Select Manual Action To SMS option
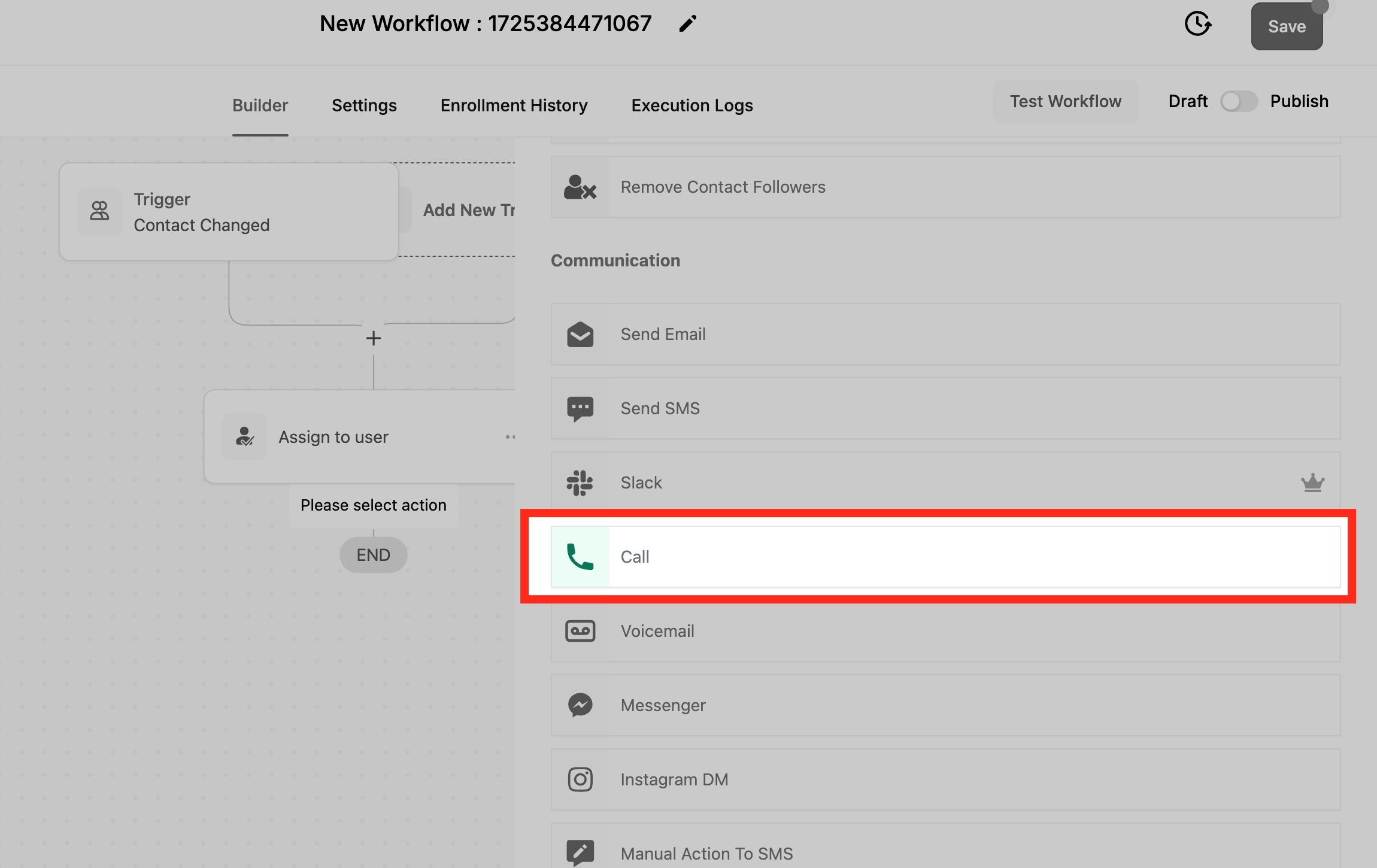This screenshot has height=868, width=1377. click(x=706, y=853)
